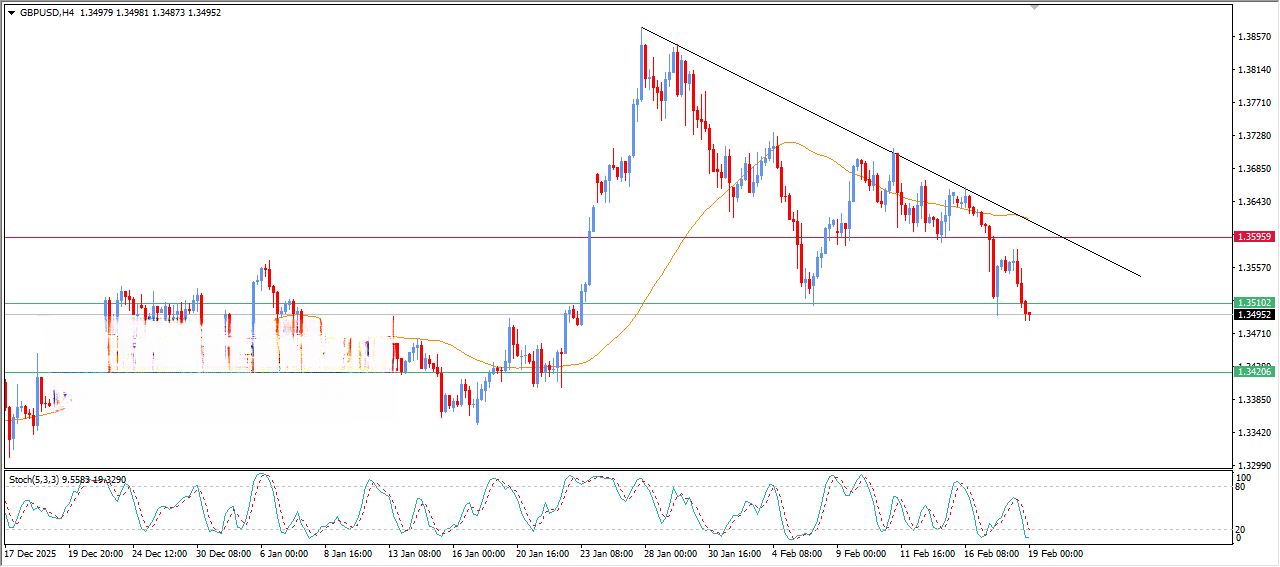This screenshot has width=1280, height=567.
Task: Click the gray chart shift triangle marker
Action: click(1035, 7)
